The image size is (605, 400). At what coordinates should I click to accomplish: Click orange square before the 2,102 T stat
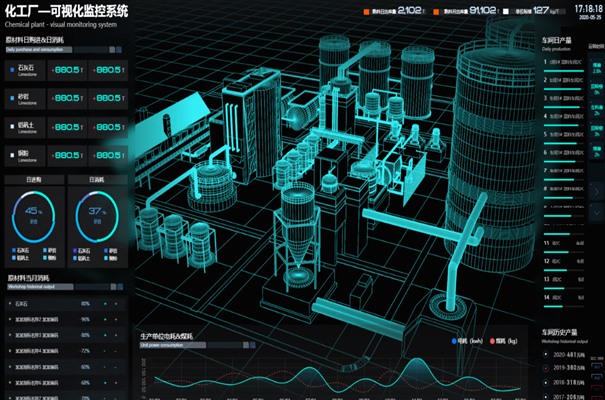click(x=366, y=12)
